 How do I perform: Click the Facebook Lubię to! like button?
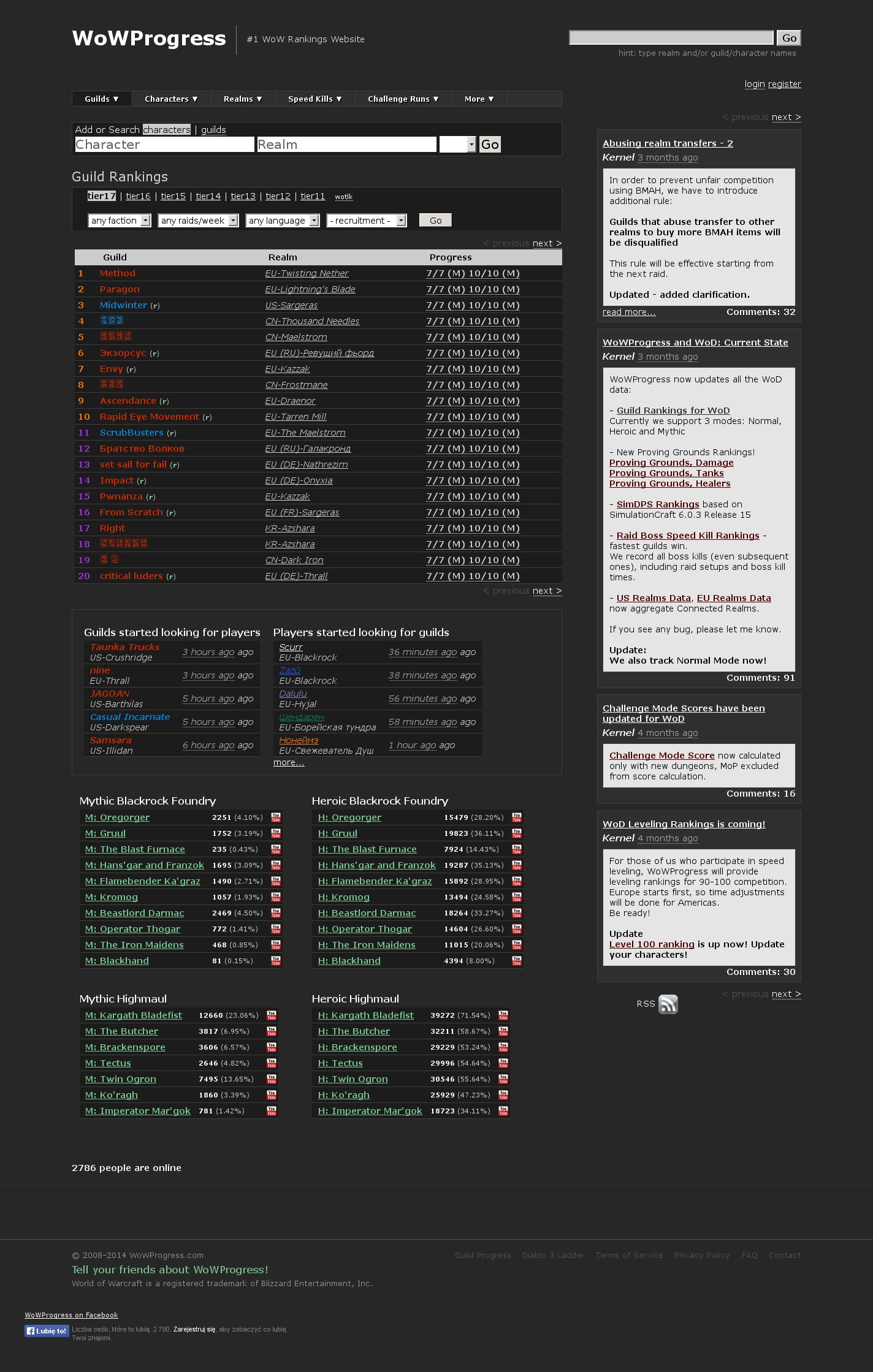[x=47, y=1331]
